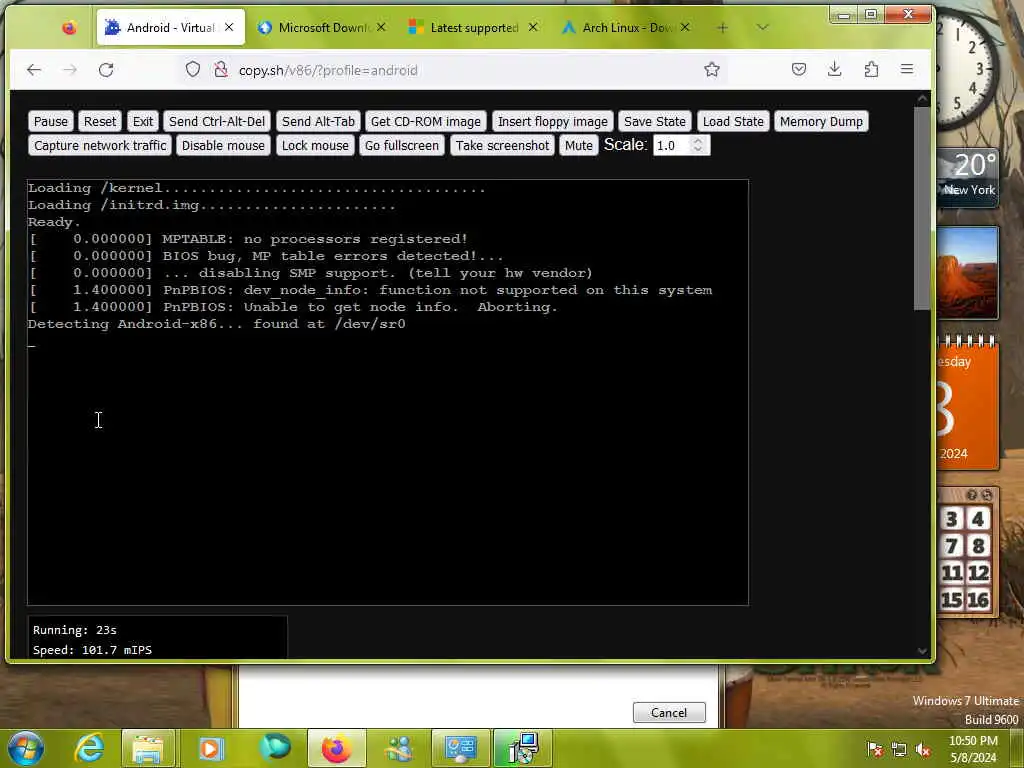Select the Android - Virtual x86 tab
This screenshot has width=1024, height=768.
(160, 27)
